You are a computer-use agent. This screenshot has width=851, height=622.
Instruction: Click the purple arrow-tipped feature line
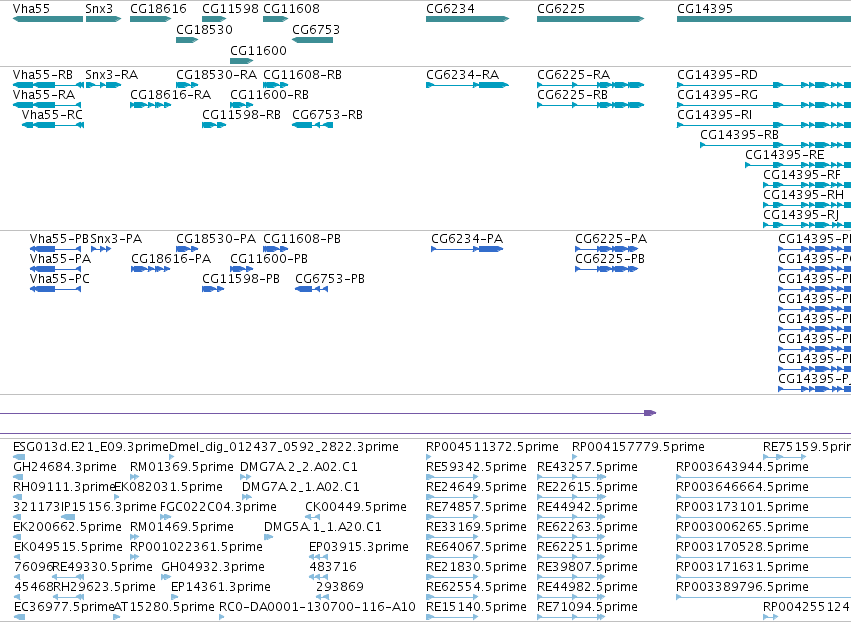[x=328, y=413]
